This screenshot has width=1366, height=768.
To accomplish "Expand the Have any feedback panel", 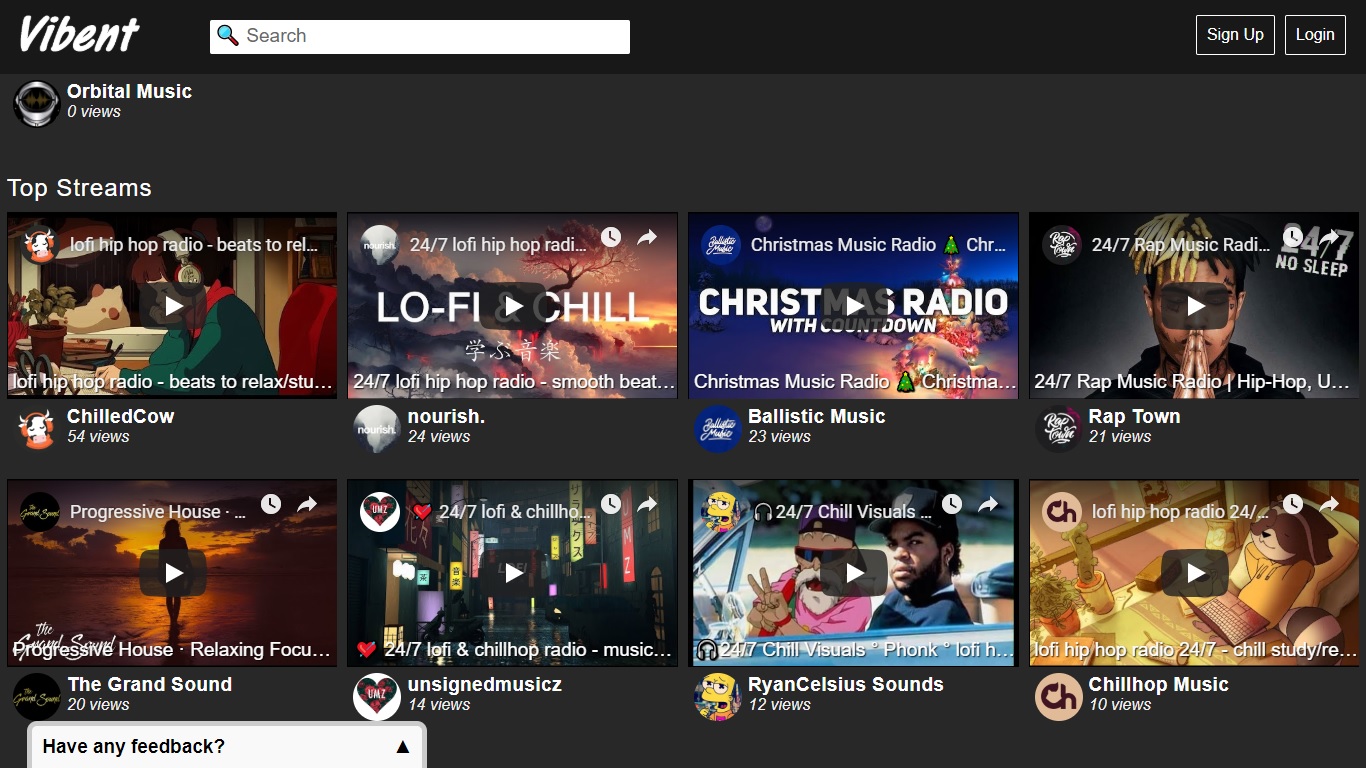I will [227, 747].
